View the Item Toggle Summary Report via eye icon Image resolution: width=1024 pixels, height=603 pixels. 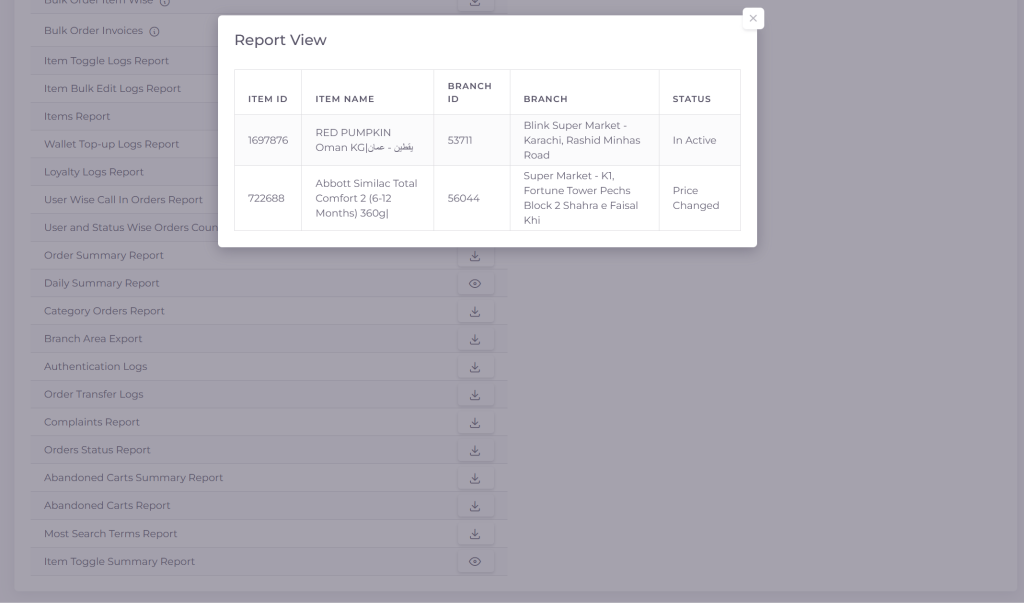[475, 562]
